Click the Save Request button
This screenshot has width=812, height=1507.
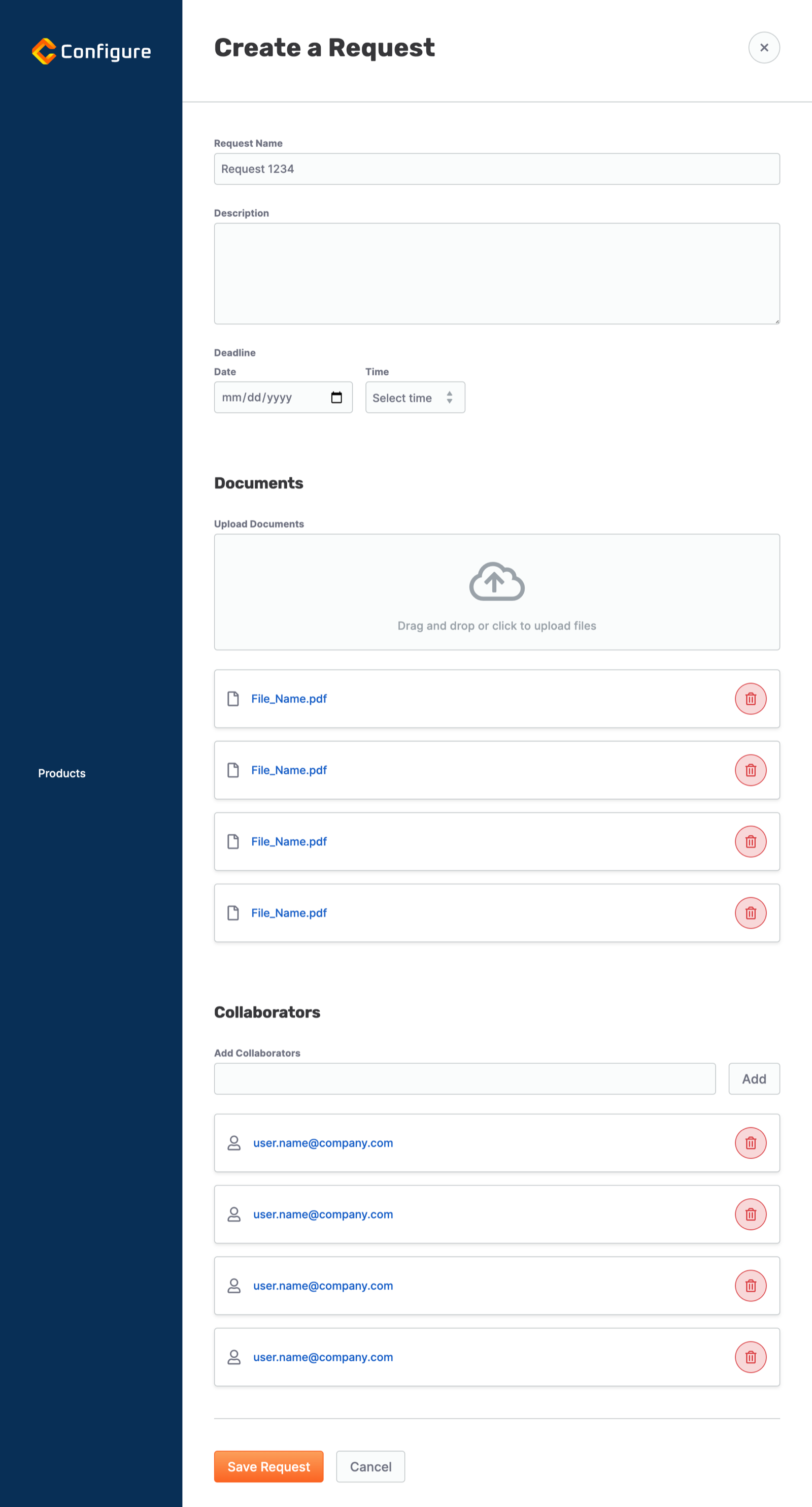pyautogui.click(x=268, y=1466)
